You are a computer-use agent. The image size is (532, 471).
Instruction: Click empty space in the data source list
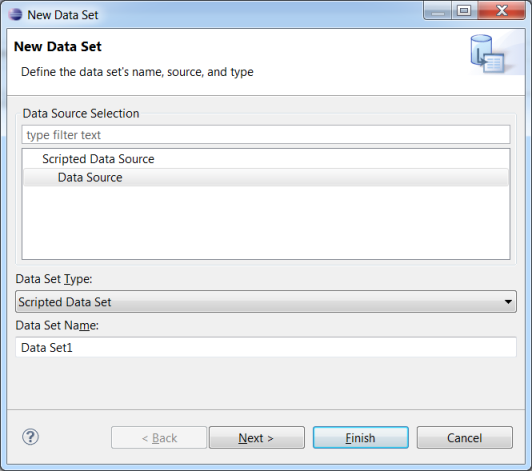(x=266, y=222)
